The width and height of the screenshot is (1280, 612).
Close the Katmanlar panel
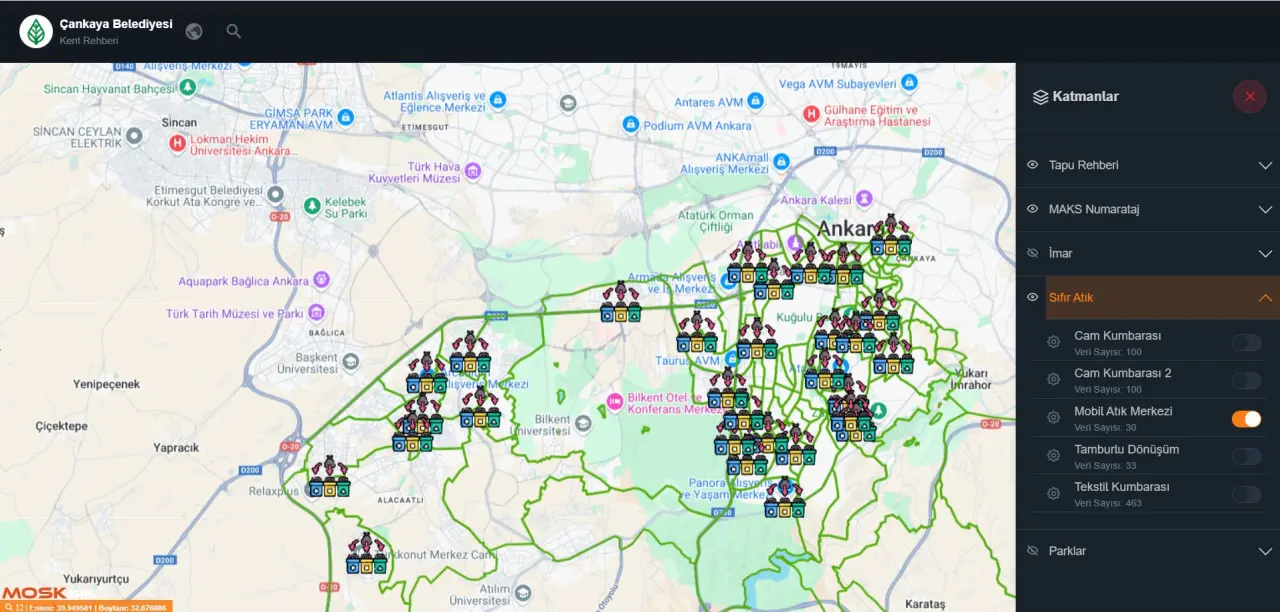[1249, 97]
